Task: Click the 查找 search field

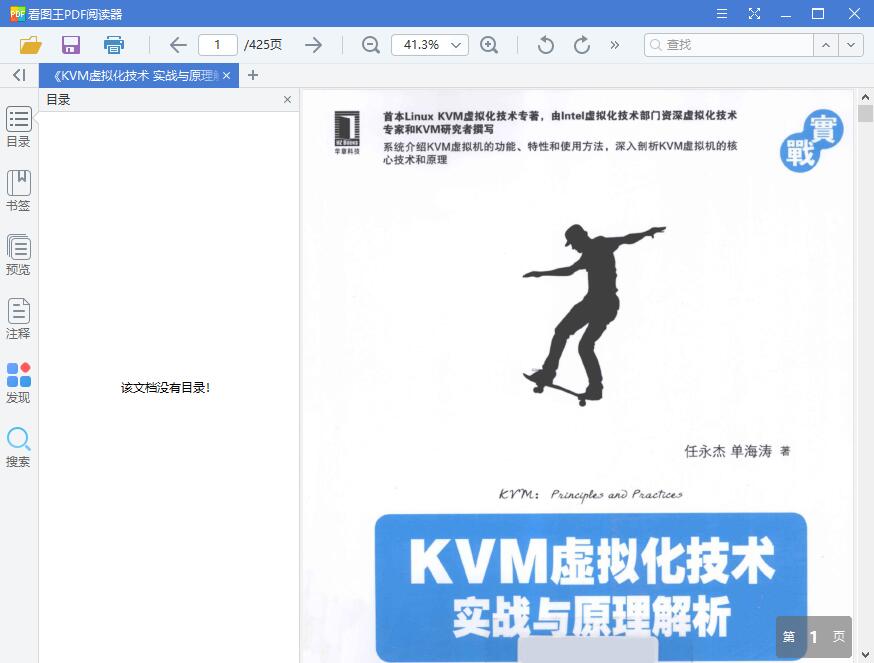Action: coord(729,45)
